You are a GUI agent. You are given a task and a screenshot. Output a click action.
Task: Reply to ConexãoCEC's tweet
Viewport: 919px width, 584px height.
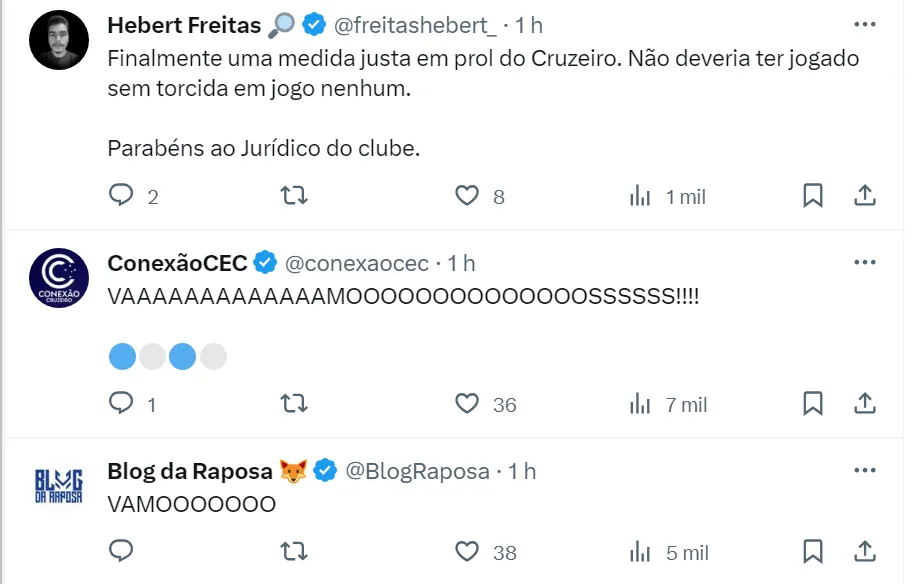tap(121, 404)
